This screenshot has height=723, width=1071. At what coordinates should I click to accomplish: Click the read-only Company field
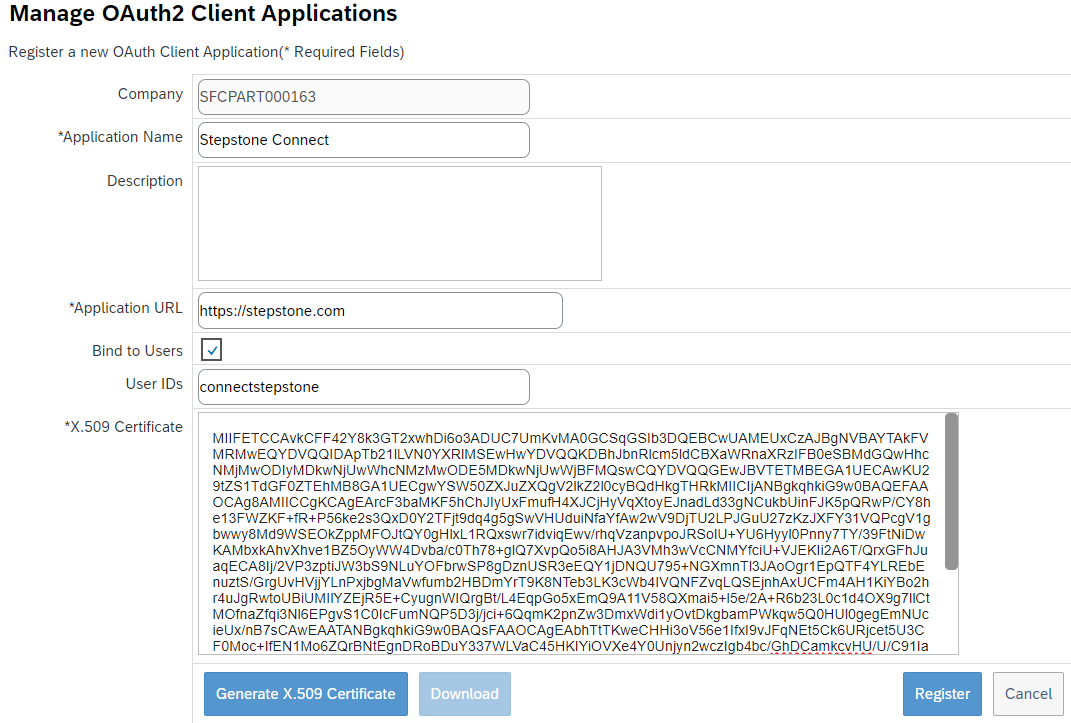coord(363,96)
